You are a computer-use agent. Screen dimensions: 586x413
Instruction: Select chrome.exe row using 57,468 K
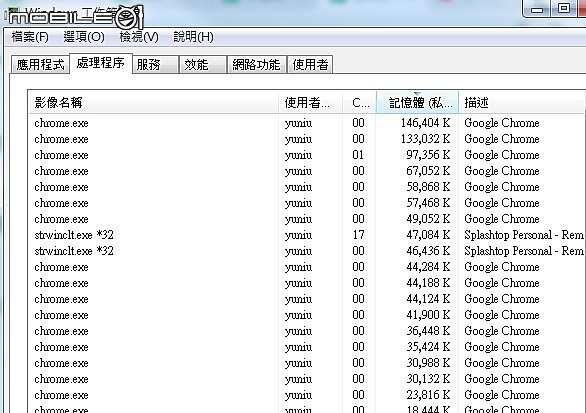point(306,203)
